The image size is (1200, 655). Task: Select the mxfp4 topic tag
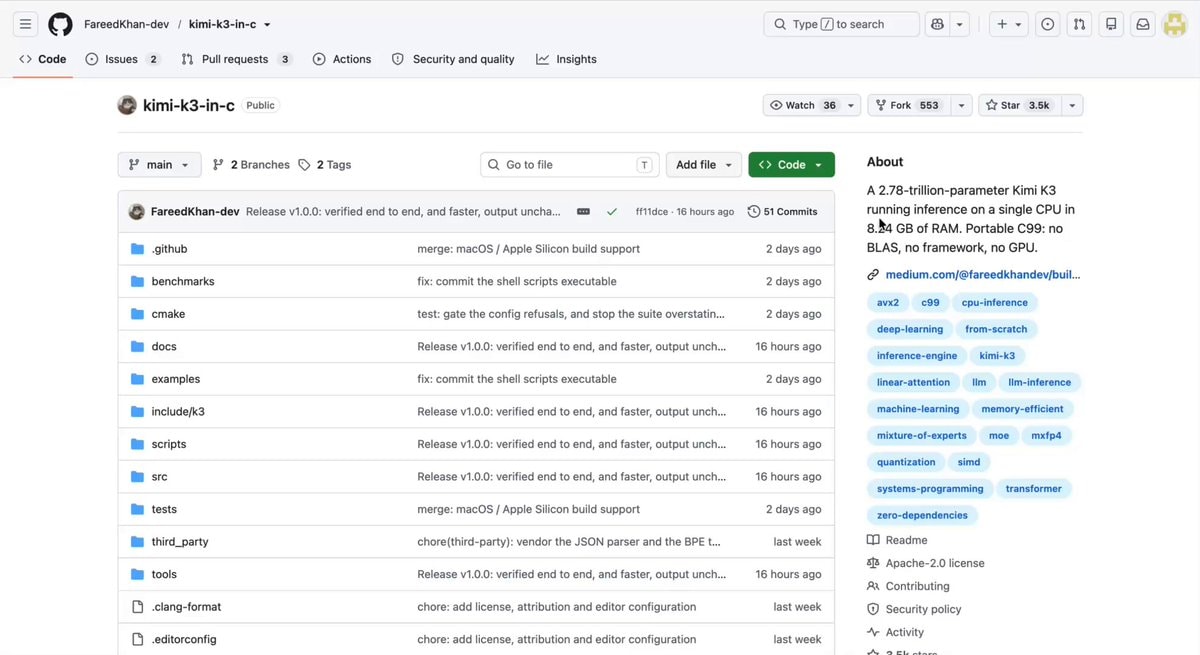coord(1046,436)
